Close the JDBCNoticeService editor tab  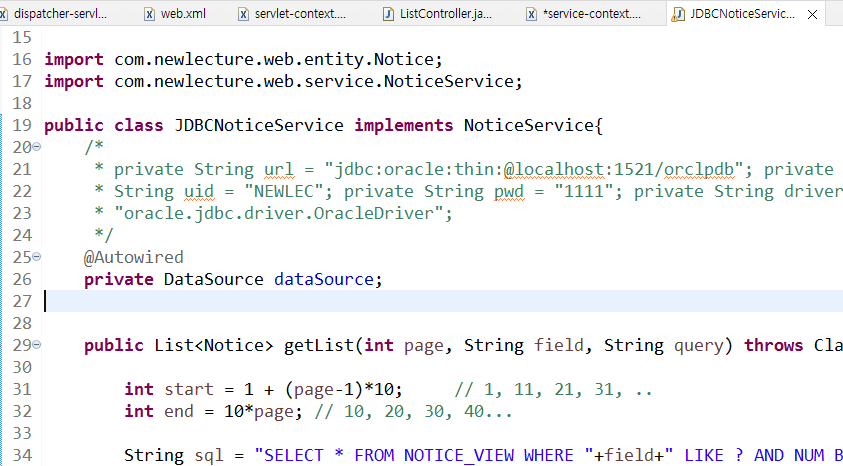812,15
